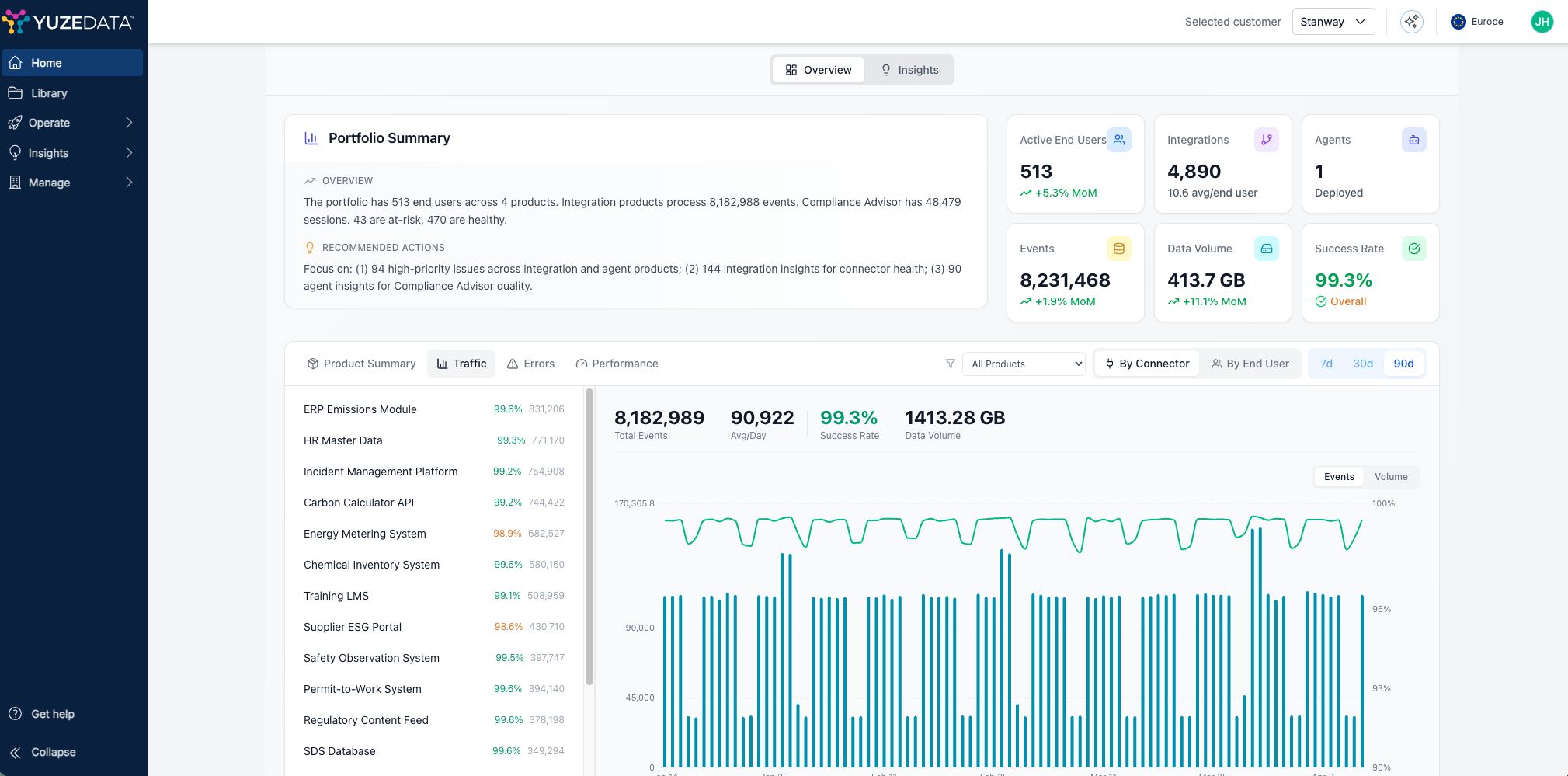Screen dimensions: 1568x776
Task: Toggle grouping to By End User
Action: pos(1250,364)
